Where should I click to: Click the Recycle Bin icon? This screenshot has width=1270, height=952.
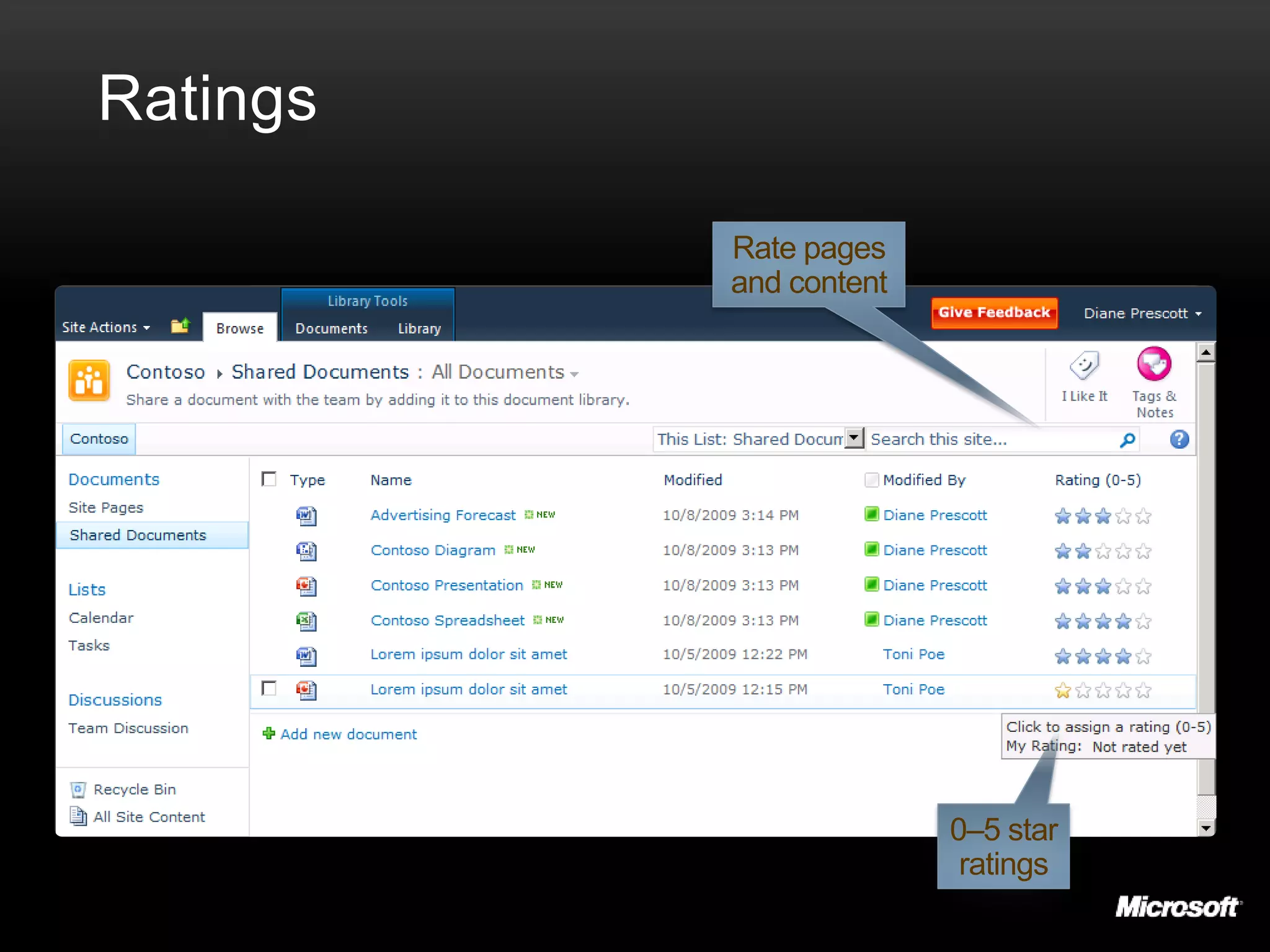pos(78,790)
